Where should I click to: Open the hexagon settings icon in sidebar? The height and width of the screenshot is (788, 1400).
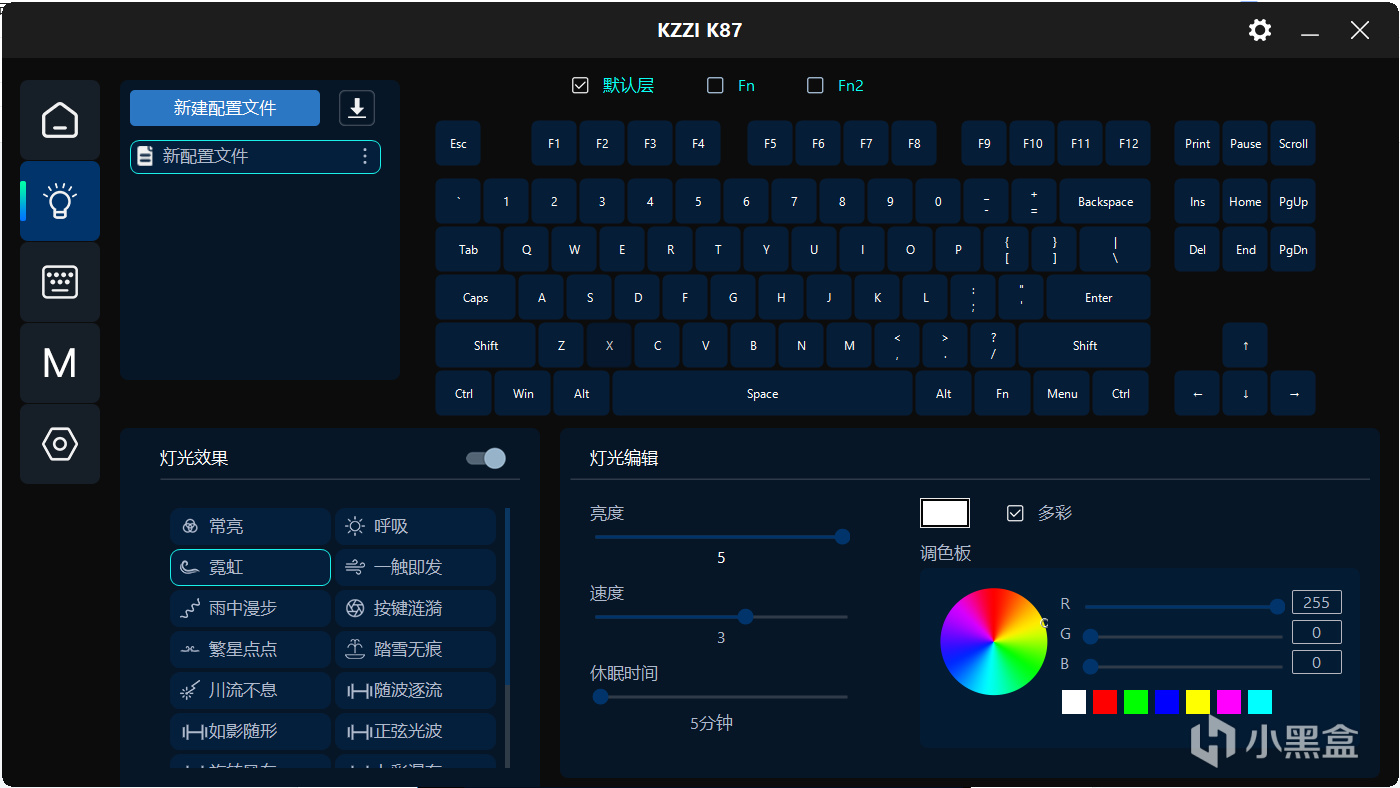tap(60, 444)
